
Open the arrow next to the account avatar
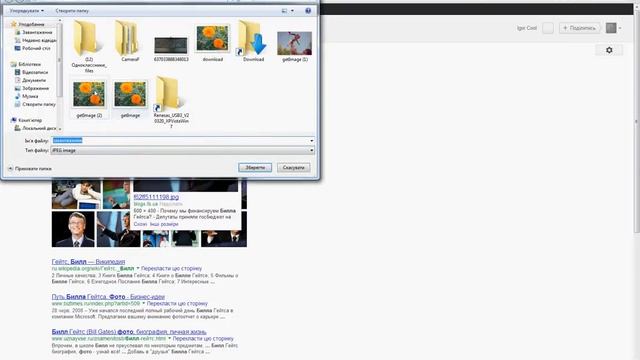pos(620,28)
